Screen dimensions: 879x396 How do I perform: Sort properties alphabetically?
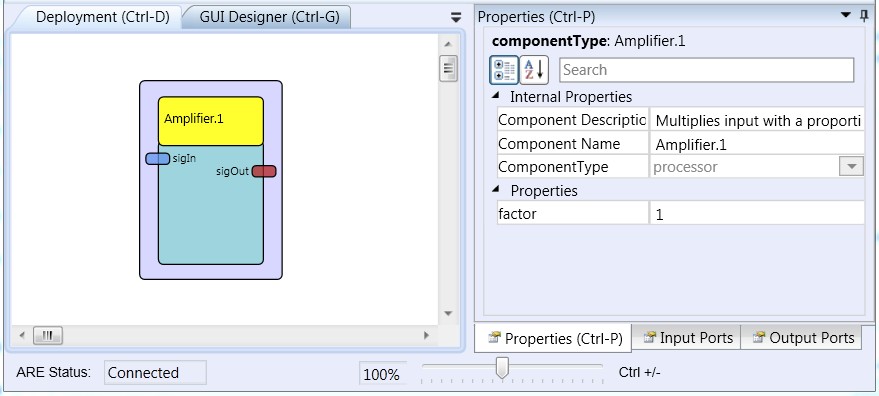coord(534,70)
